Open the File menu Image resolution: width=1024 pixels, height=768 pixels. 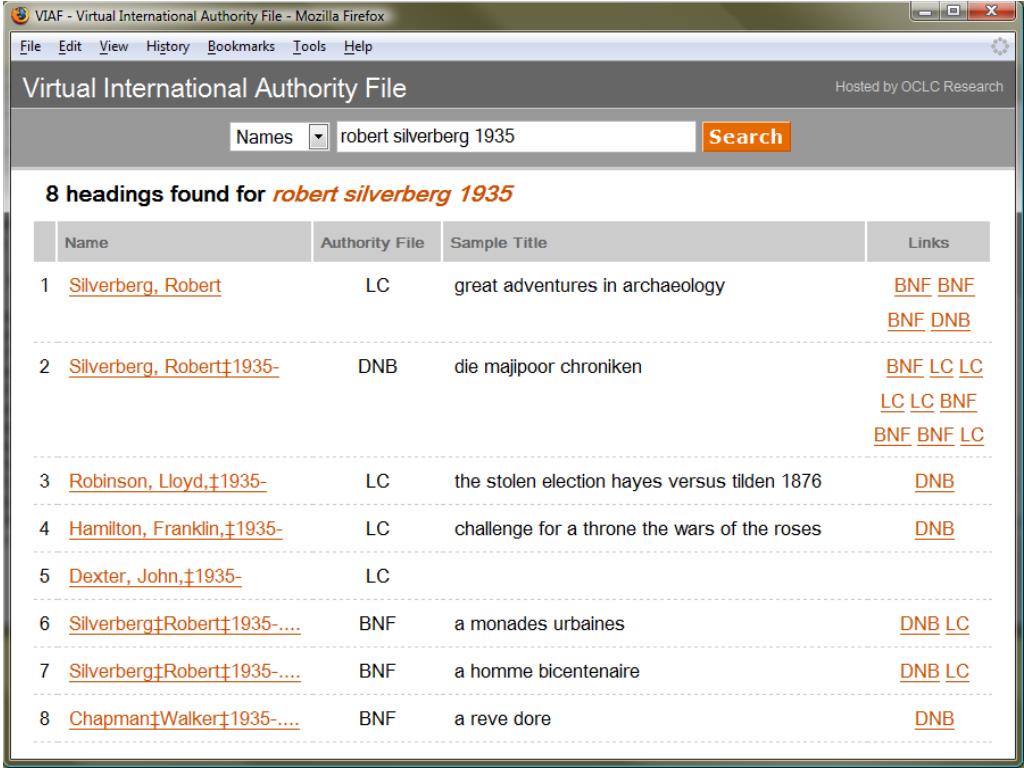coord(30,46)
